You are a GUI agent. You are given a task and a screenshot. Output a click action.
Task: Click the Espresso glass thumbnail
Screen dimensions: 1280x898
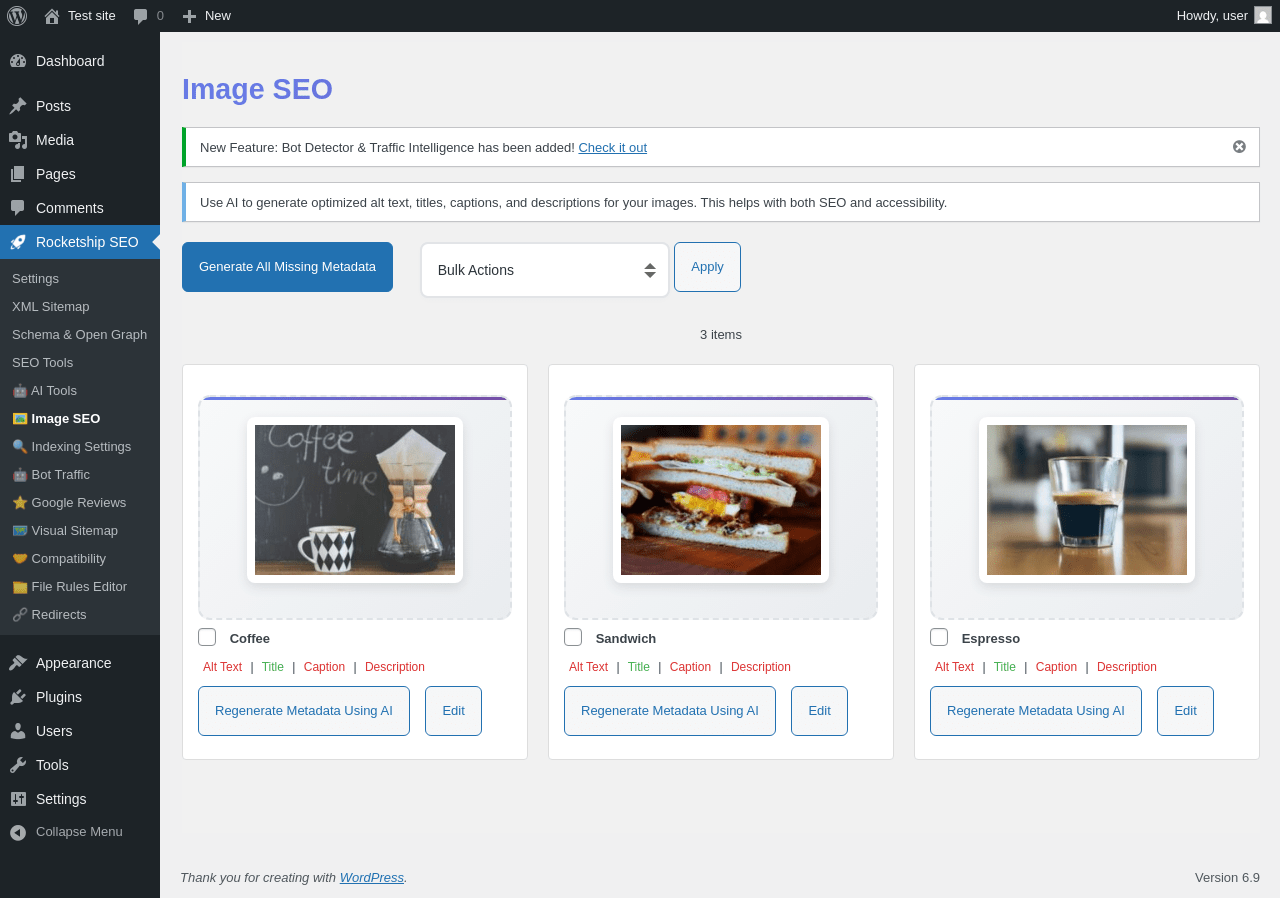(x=1087, y=500)
